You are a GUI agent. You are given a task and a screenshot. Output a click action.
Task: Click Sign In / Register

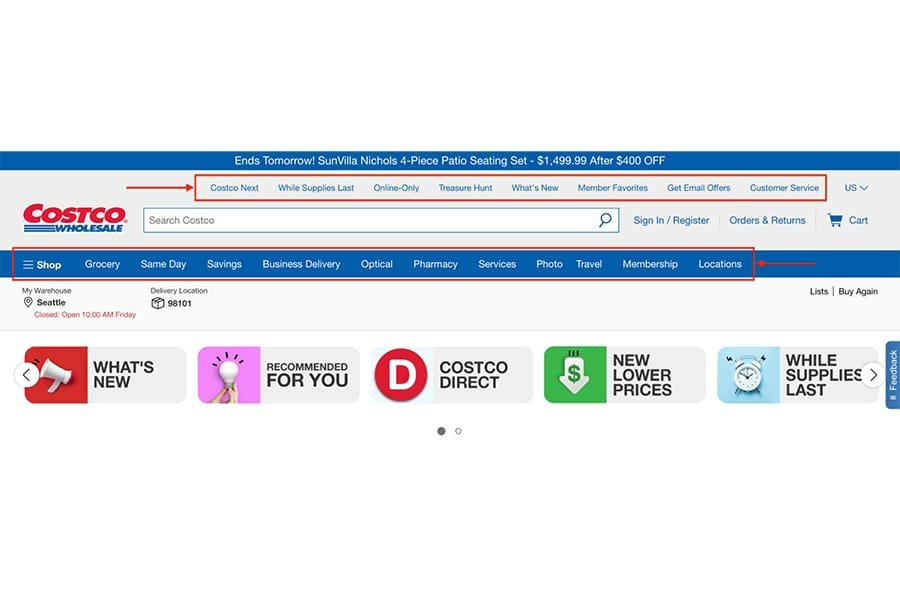[671, 220]
